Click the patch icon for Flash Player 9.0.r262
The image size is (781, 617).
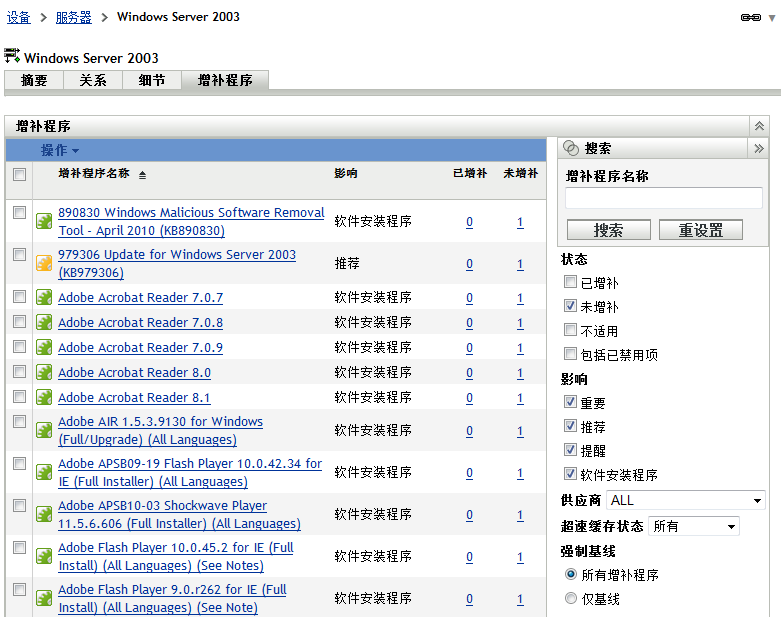44,598
